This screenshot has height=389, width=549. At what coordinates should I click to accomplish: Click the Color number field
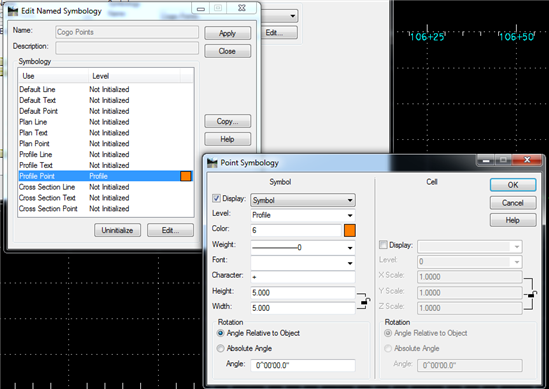[x=296, y=230]
